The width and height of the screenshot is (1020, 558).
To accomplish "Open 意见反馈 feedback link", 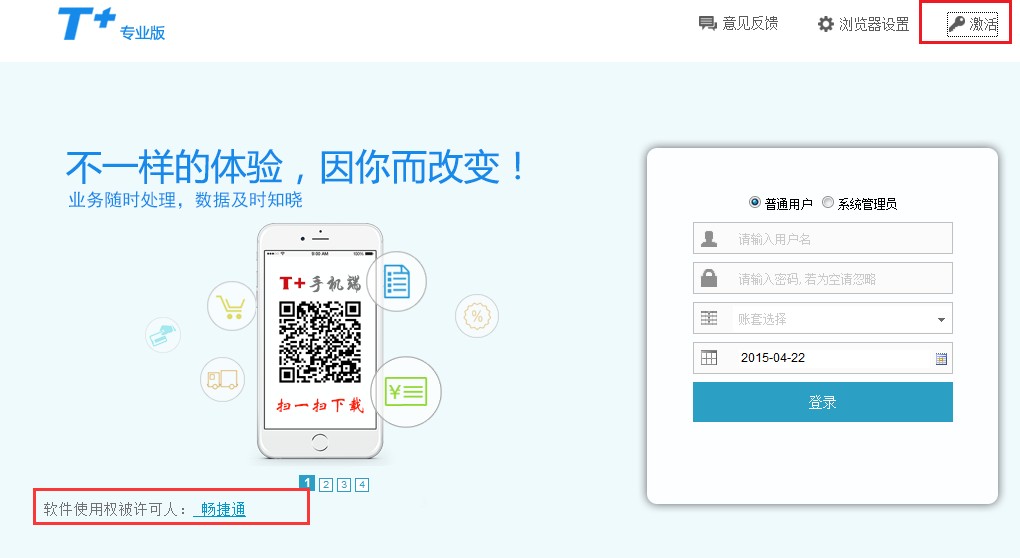I will pos(738,24).
